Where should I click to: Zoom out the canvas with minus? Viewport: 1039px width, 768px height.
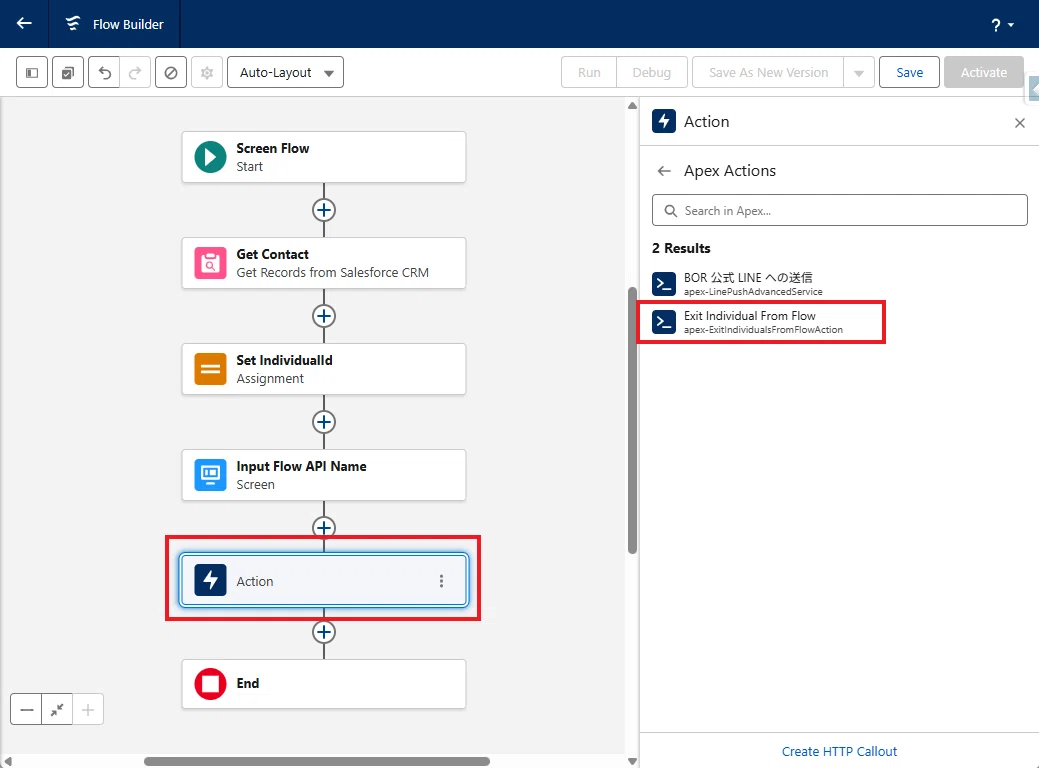(x=27, y=710)
